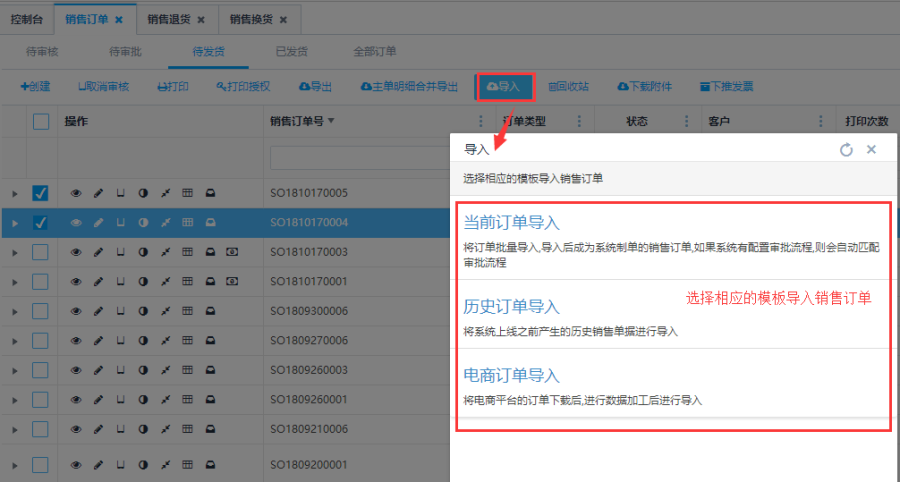
Task: Click the 电商订单导入 link
Action: pos(510,375)
